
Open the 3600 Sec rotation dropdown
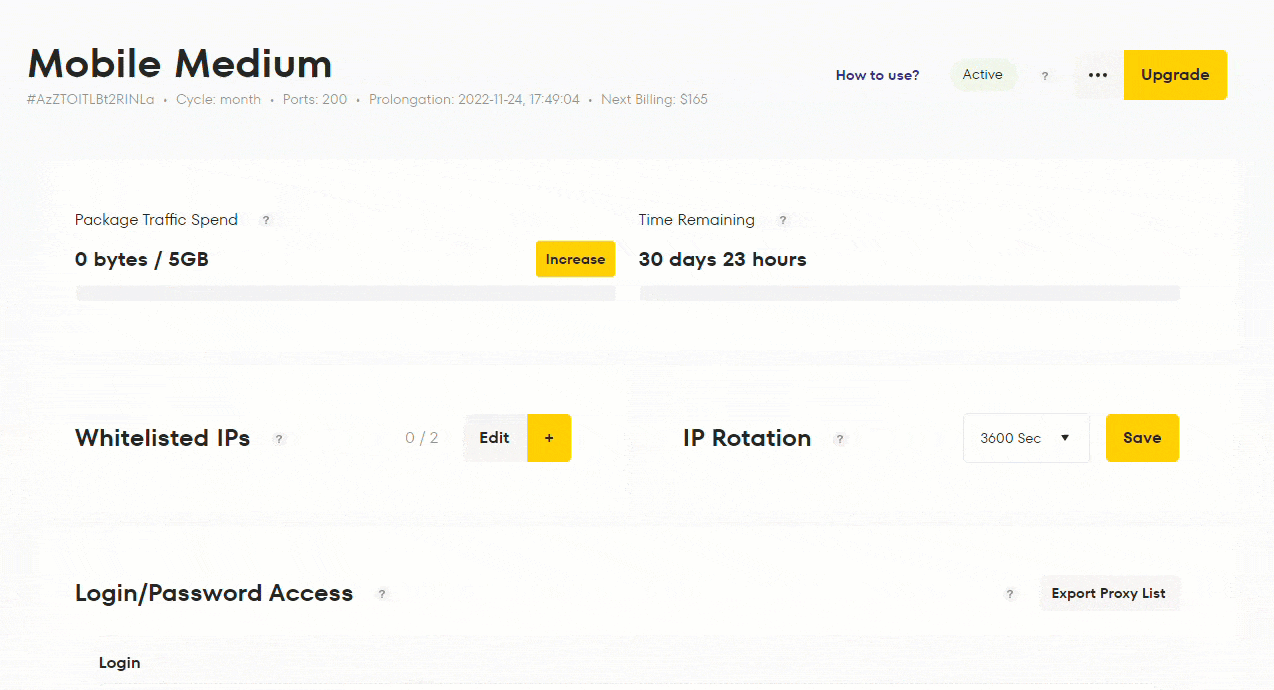tap(1026, 438)
